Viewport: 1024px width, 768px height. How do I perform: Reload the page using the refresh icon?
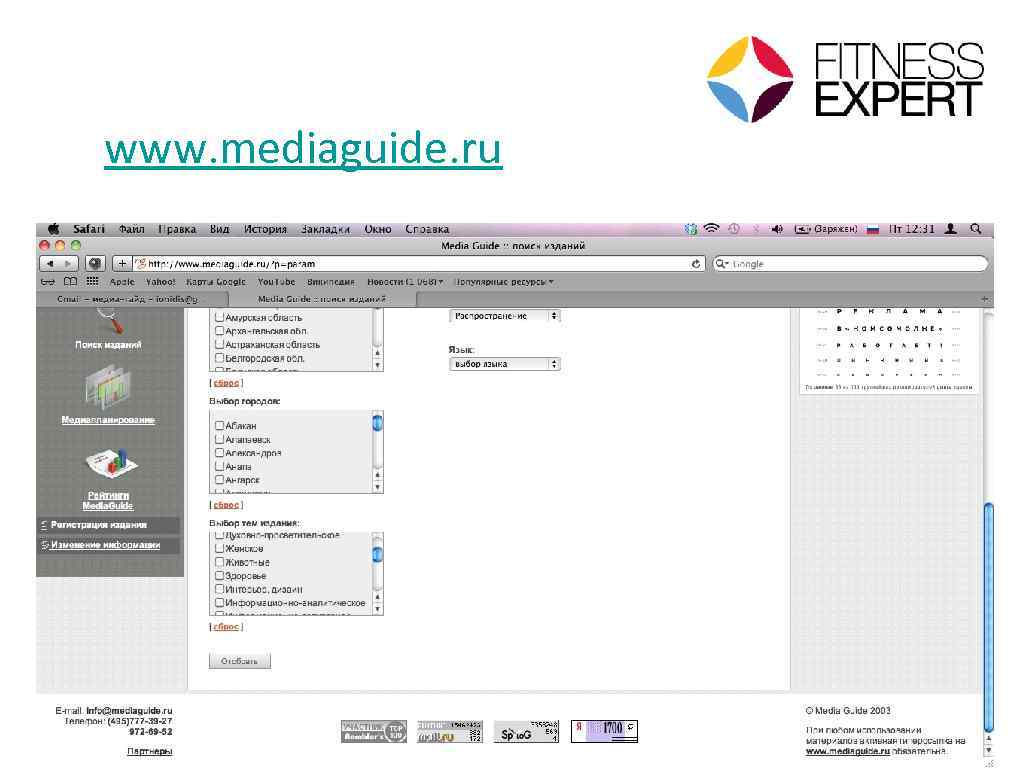point(696,264)
